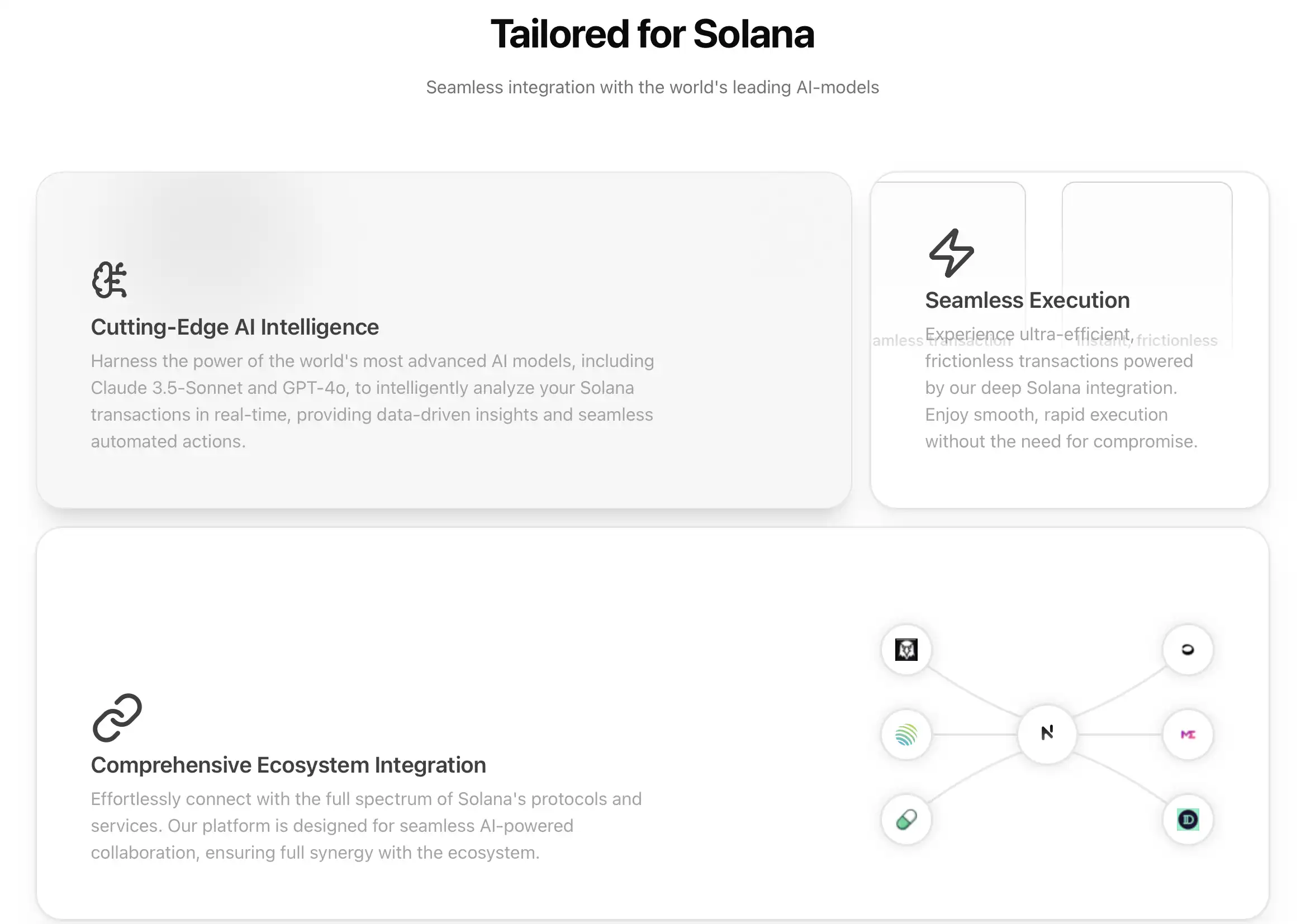Click the 'Seamless integration' subtitle text
Image resolution: width=1301 pixels, height=924 pixels.
pos(652,87)
